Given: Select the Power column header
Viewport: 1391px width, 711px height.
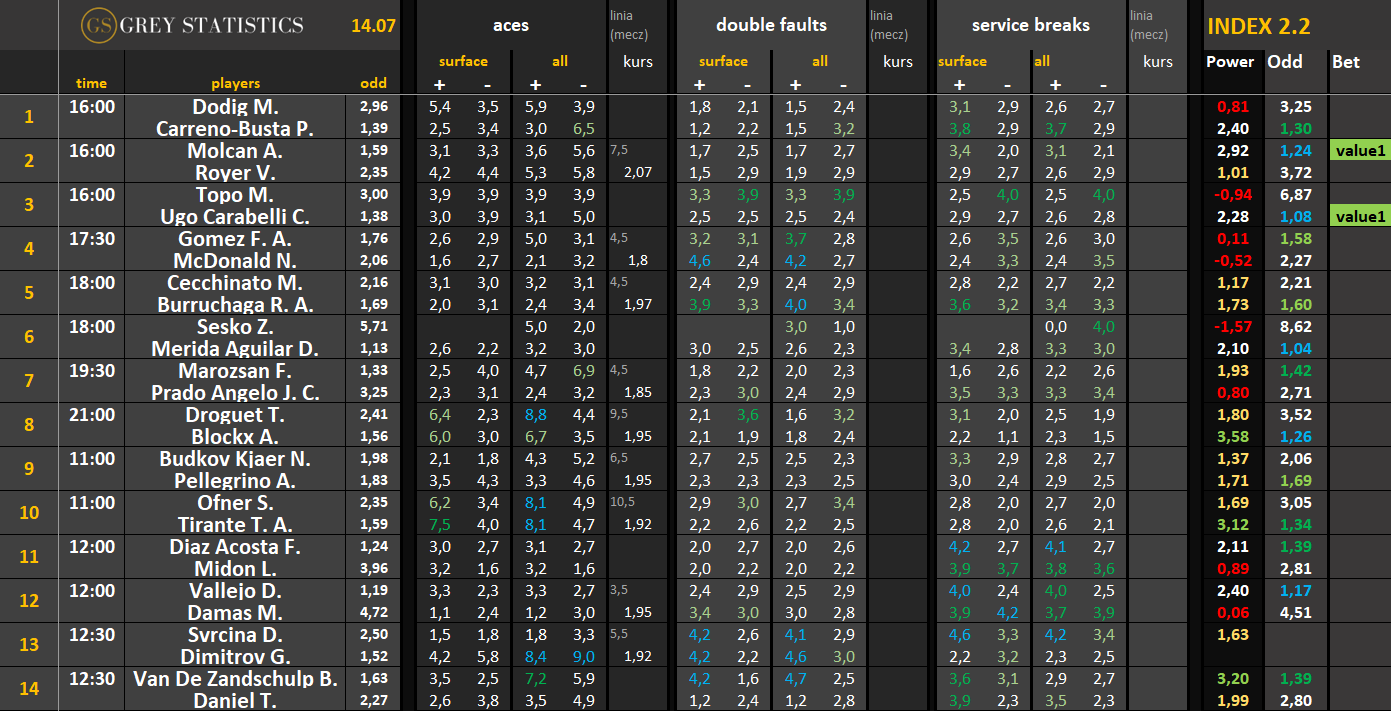Looking at the screenshot, I should [x=1230, y=61].
